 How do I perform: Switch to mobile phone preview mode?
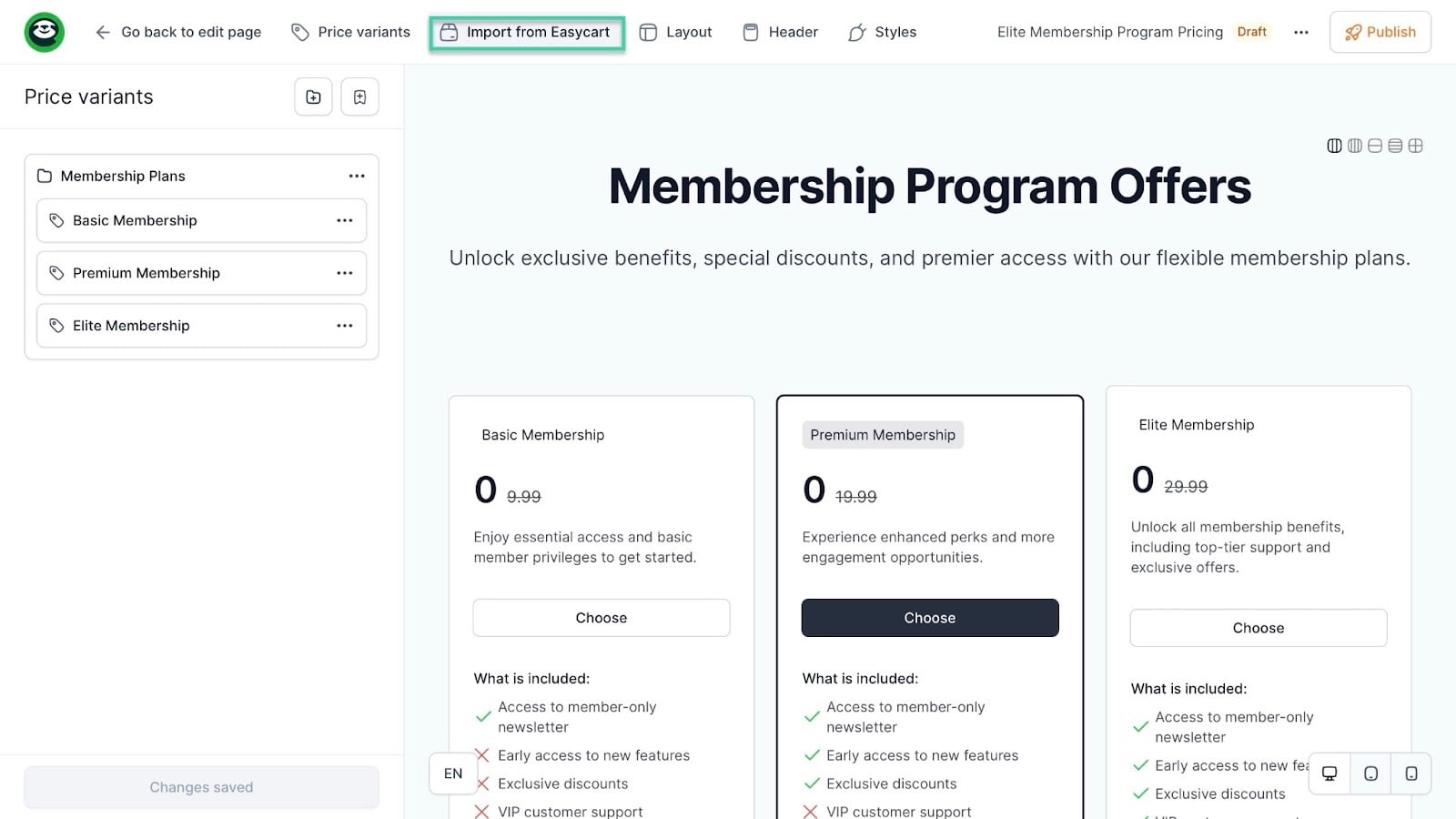(x=1411, y=773)
